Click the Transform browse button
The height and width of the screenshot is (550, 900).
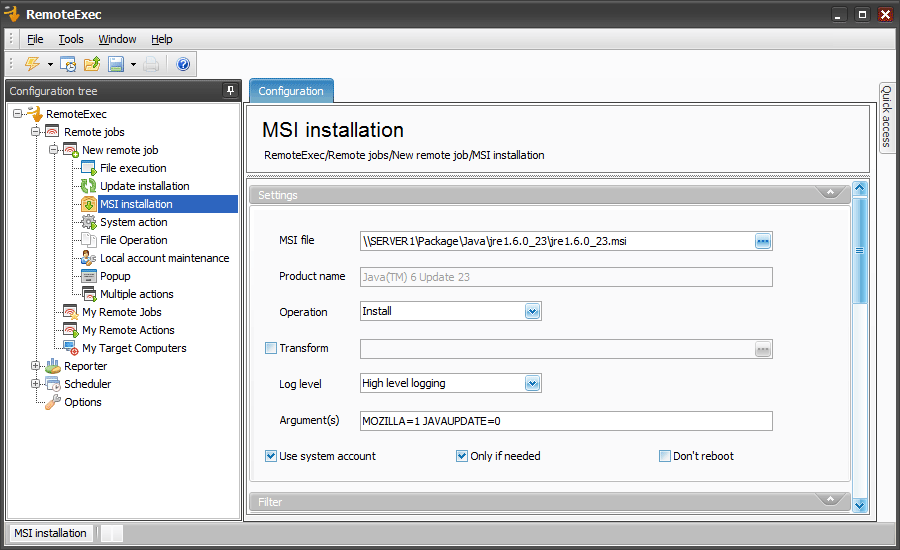point(763,349)
